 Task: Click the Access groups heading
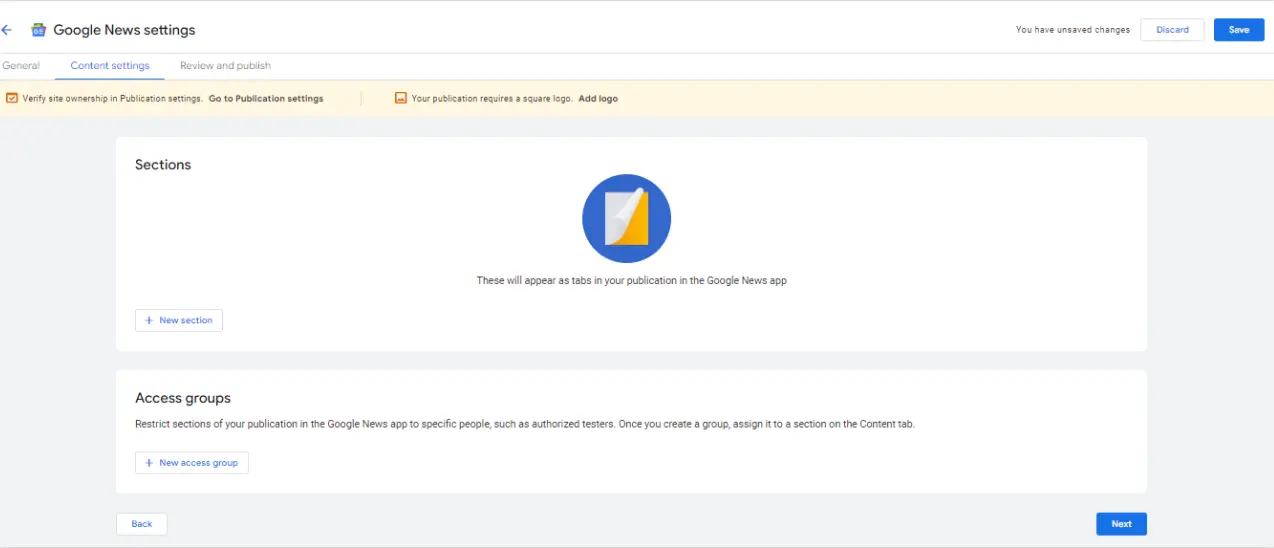click(183, 398)
